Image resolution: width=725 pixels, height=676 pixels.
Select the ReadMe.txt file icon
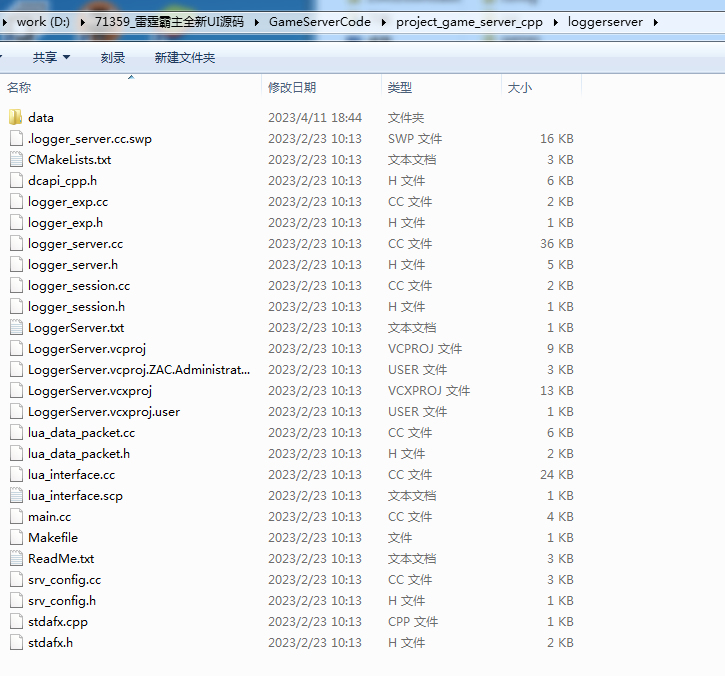(15, 559)
